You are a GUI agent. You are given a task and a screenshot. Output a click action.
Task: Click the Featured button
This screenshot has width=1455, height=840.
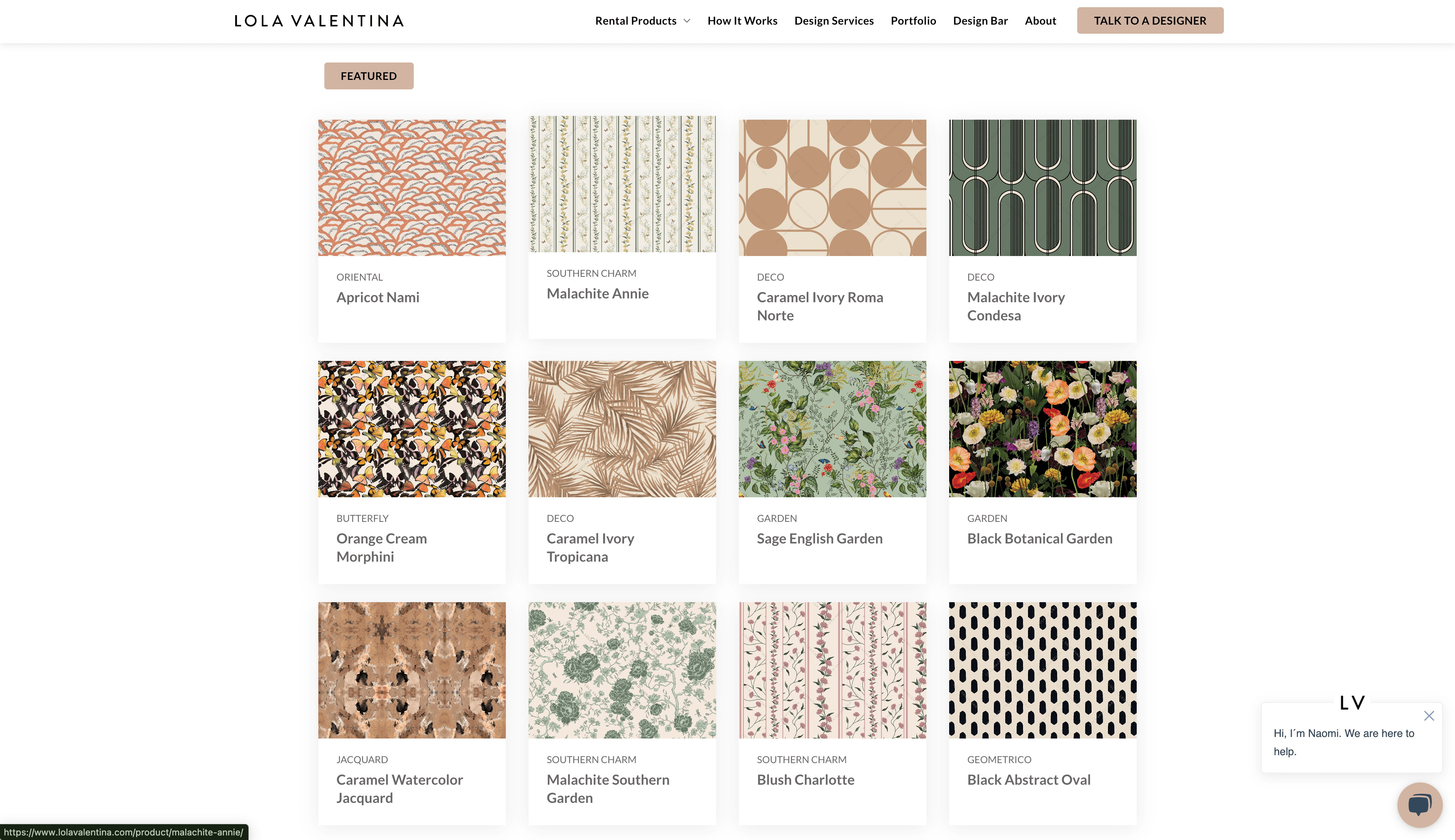(x=368, y=76)
